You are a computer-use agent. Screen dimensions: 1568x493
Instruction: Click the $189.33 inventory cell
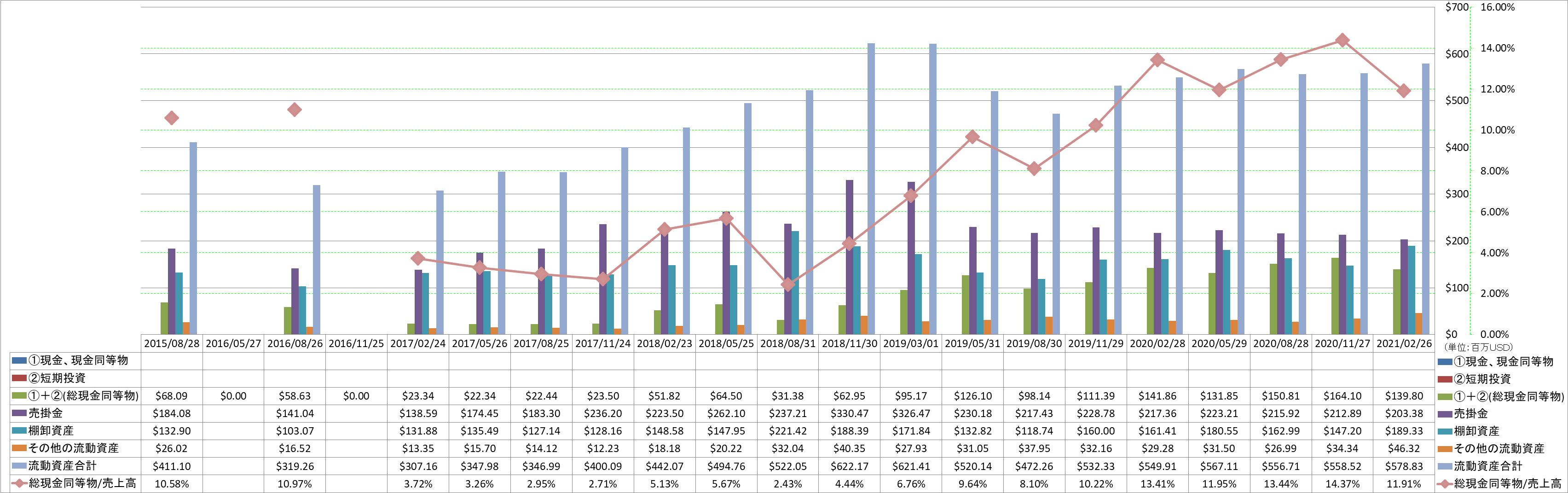coord(1404,431)
